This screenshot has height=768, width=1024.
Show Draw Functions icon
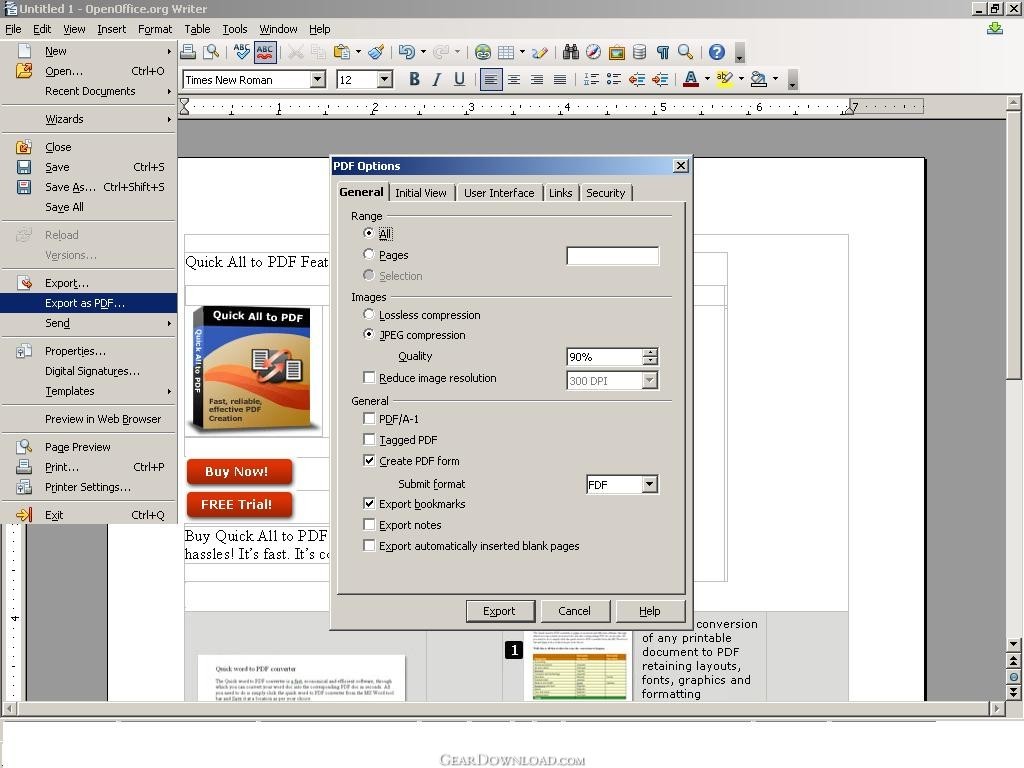[540, 52]
